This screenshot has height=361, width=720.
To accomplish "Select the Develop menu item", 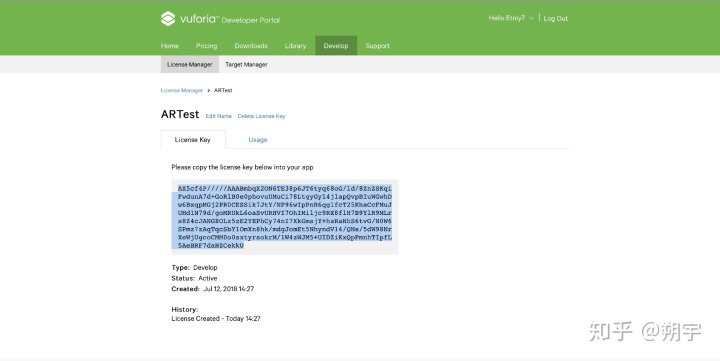I will pos(336,45).
